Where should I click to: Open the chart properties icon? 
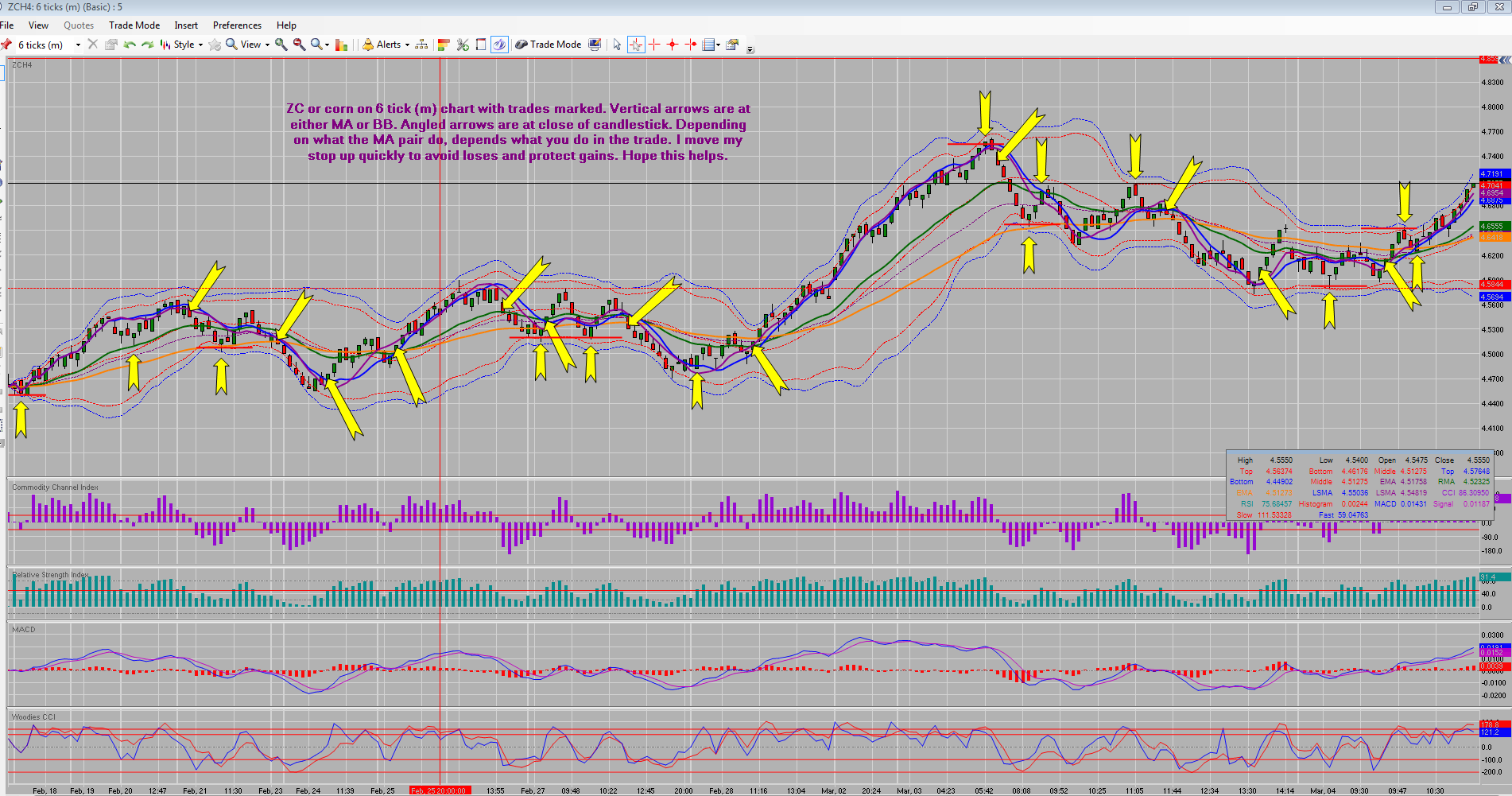(111, 45)
